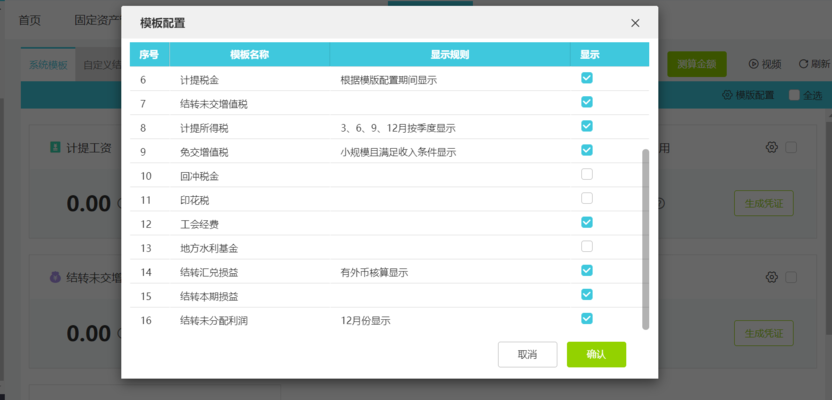Click the 确认 button
The width and height of the screenshot is (832, 400).
(x=596, y=354)
